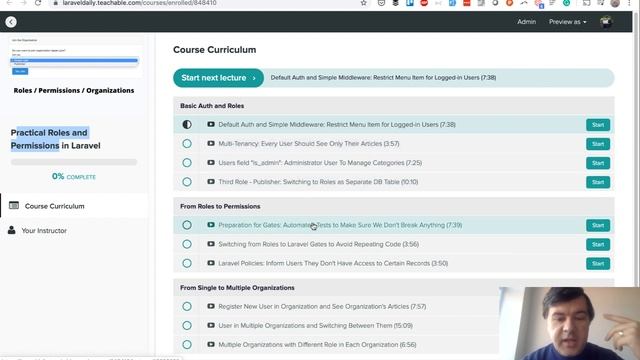Click video icon beside Laravel Policies lecture
The height and width of the screenshot is (360, 640).
pyautogui.click(x=211, y=263)
